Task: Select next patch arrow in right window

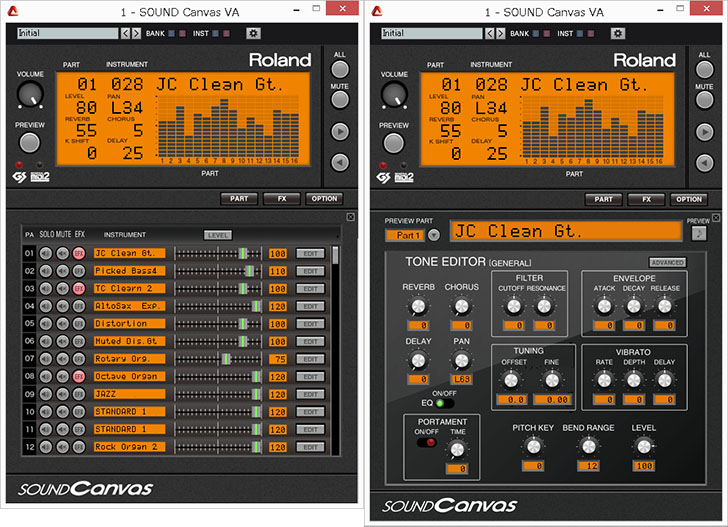Action: coord(500,33)
